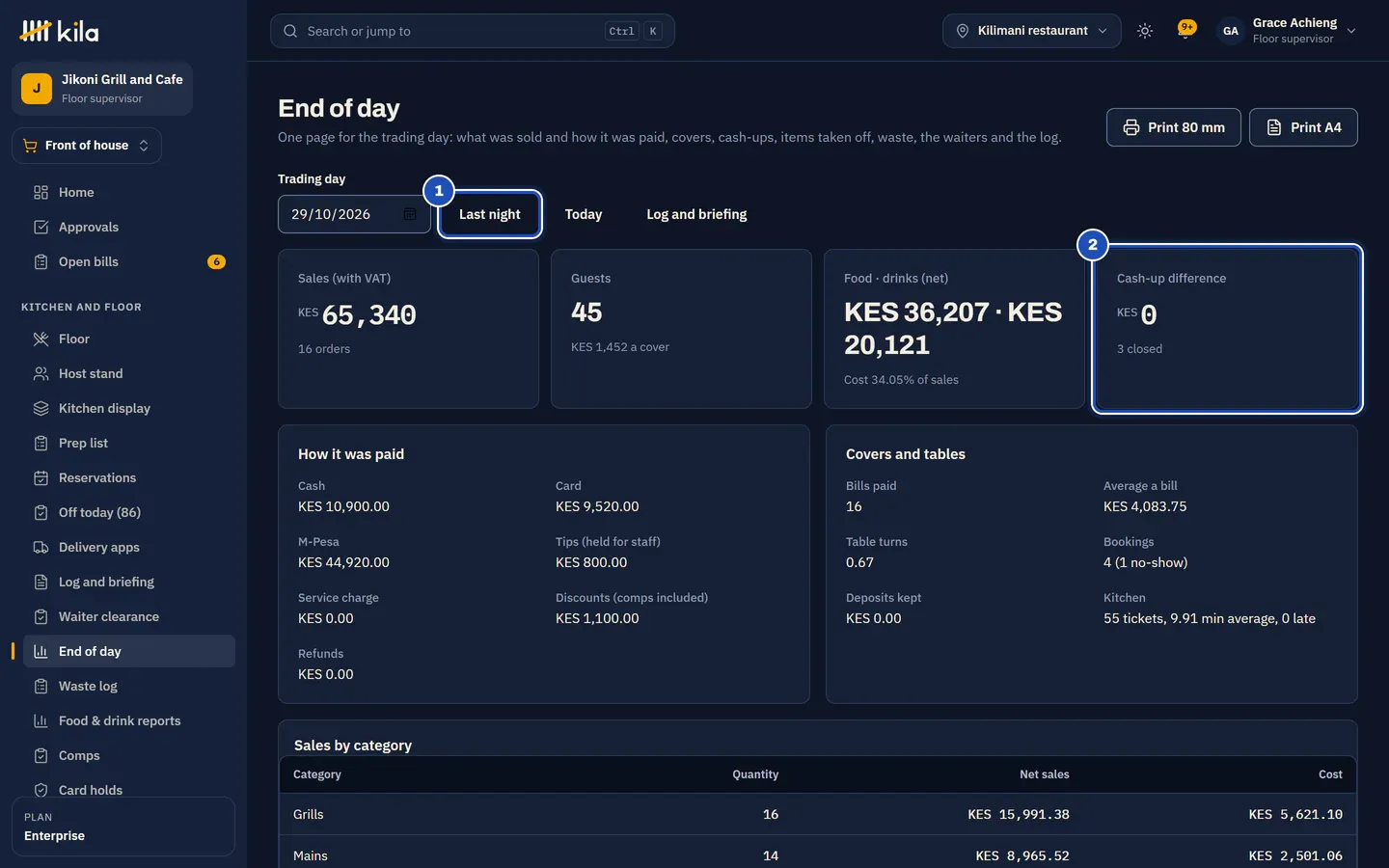Image resolution: width=1389 pixels, height=868 pixels.
Task: Select the Last night tab
Action: click(490, 214)
